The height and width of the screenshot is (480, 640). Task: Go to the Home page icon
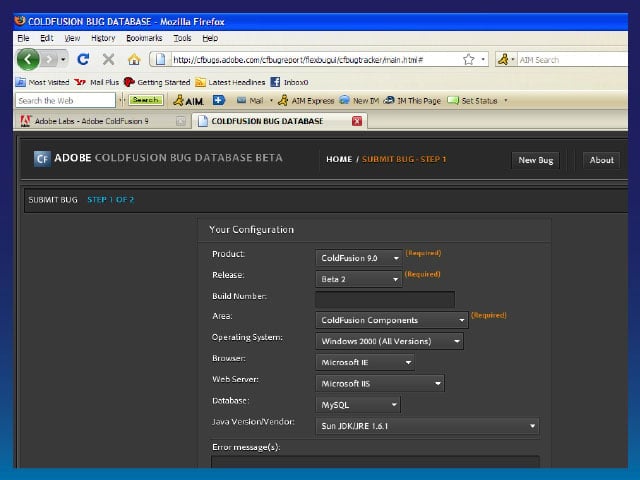[x=134, y=60]
